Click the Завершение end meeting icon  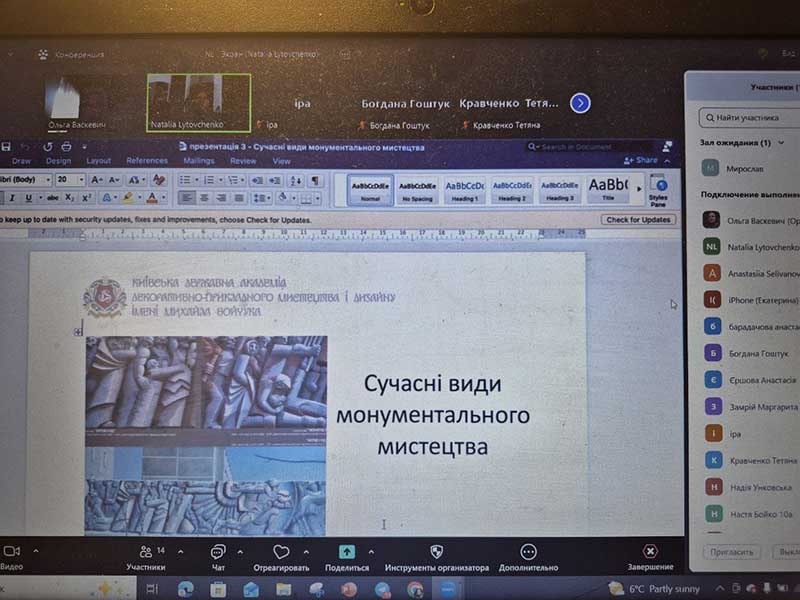click(650, 552)
